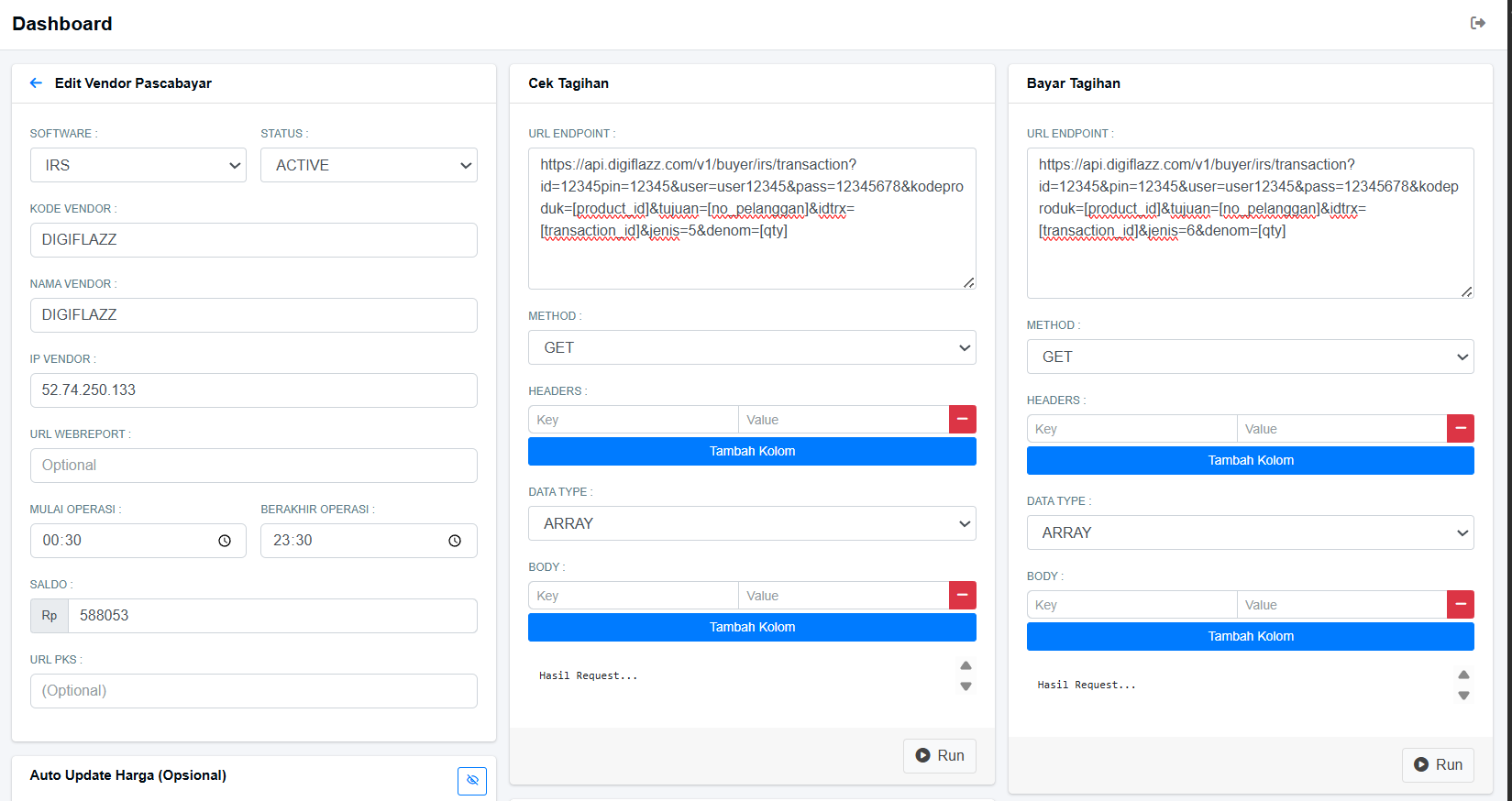Remove the header row in Bayar Tagihan

coord(1460,429)
